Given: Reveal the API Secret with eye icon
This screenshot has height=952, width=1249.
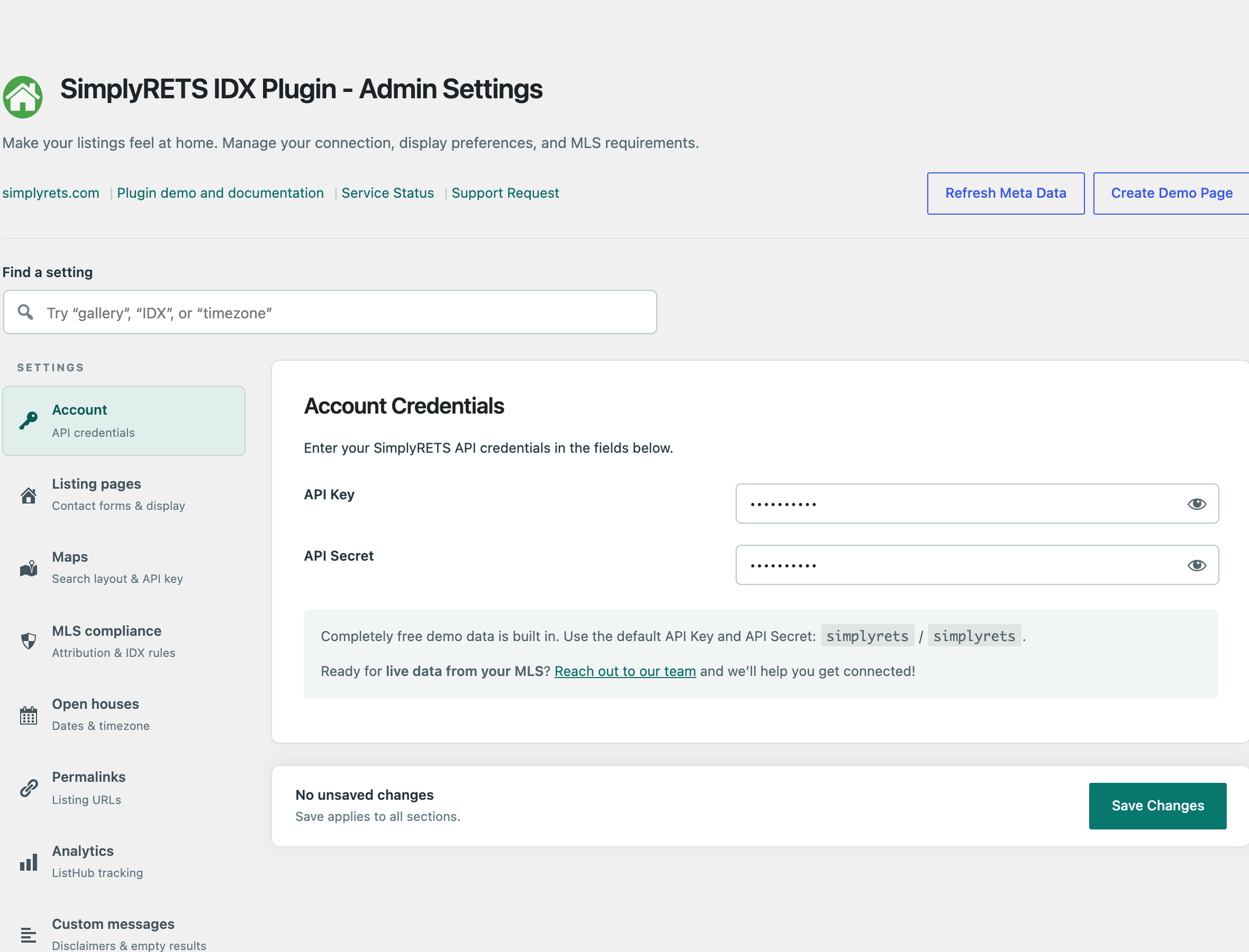Looking at the screenshot, I should (1197, 566).
